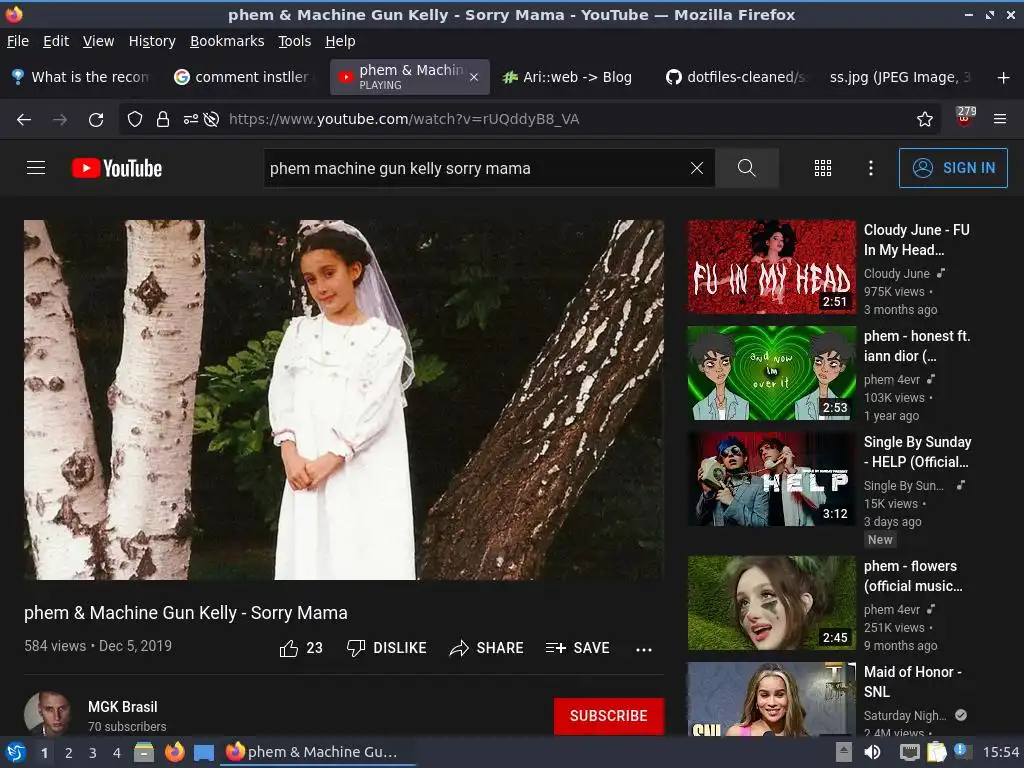Open the View menu
Image resolution: width=1024 pixels, height=768 pixels.
tap(99, 41)
